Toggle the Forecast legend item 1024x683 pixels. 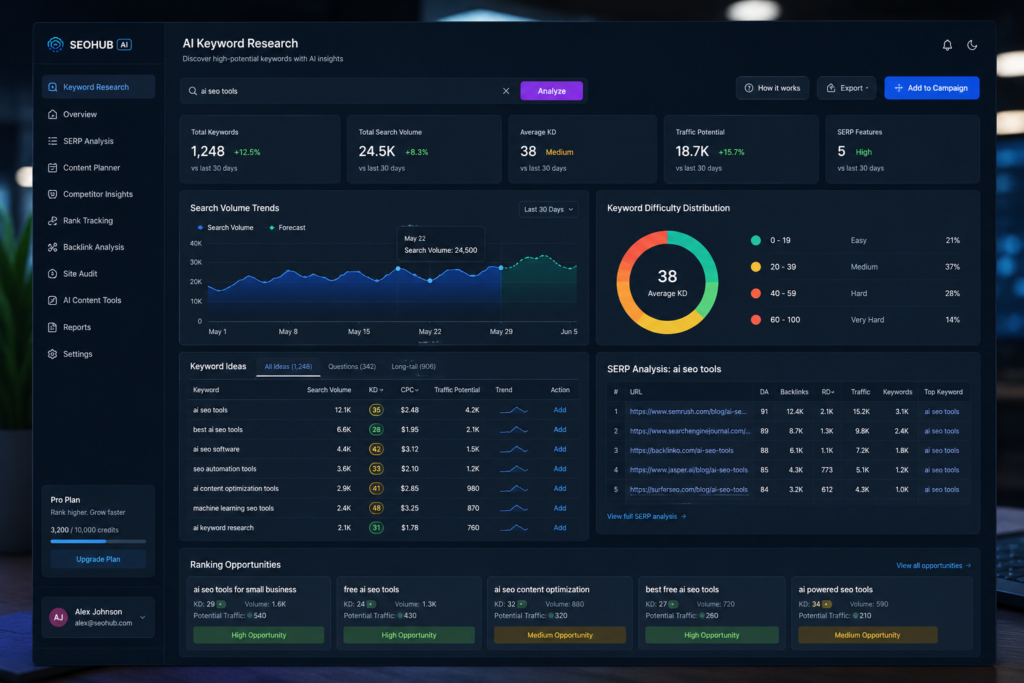287,228
